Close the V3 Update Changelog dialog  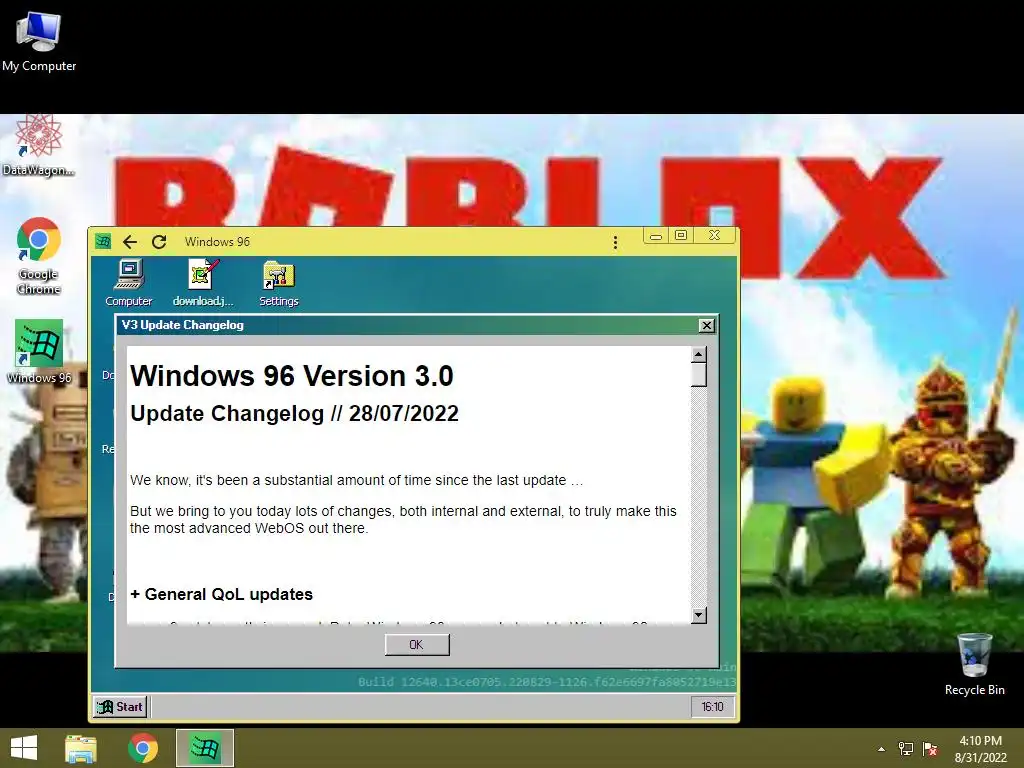[x=707, y=325]
